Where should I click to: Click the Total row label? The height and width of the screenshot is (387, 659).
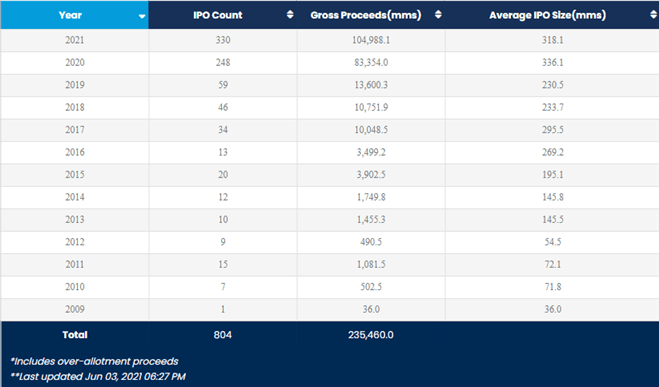click(x=75, y=335)
